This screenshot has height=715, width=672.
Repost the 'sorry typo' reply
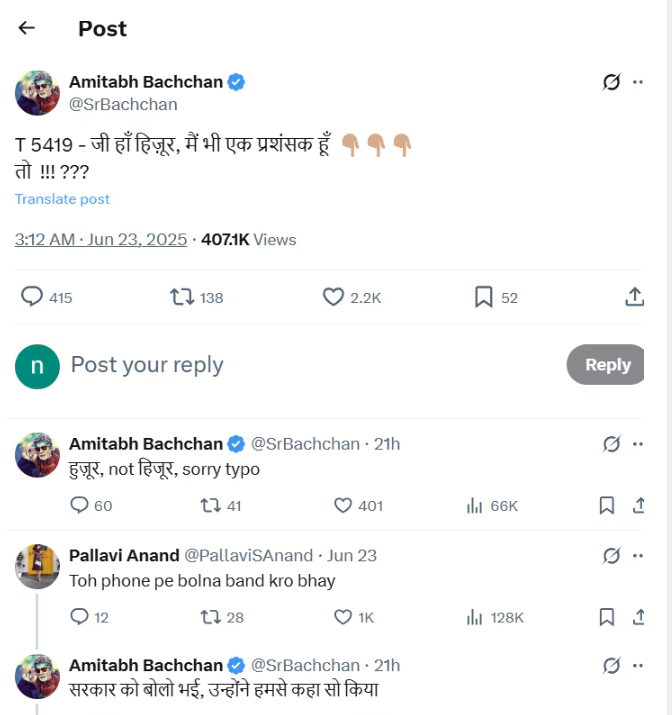[210, 506]
